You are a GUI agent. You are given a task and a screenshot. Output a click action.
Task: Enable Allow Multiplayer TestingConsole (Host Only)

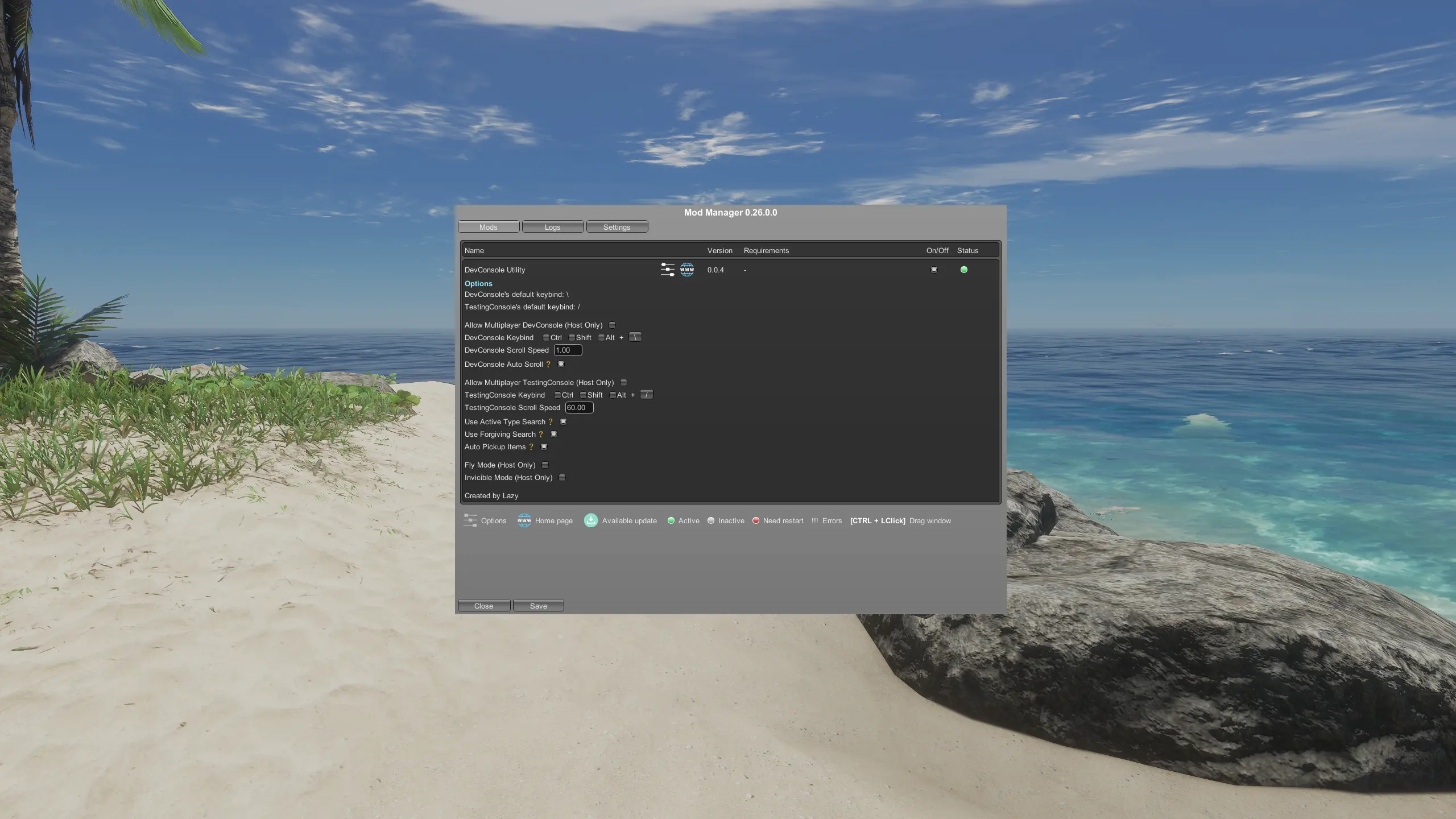[x=624, y=383]
